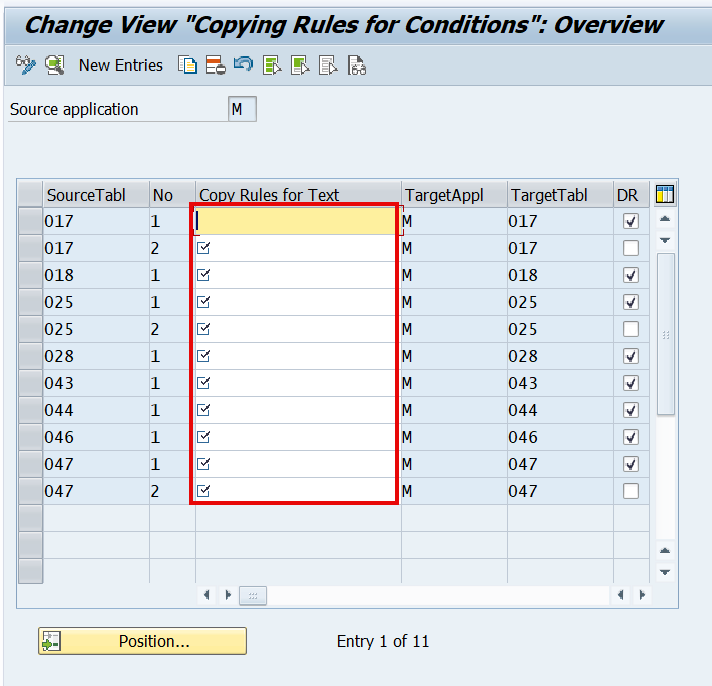Toggle DR checkbox for row 047 No 1
Image resolution: width=712 pixels, height=686 pixels.
[x=631, y=464]
